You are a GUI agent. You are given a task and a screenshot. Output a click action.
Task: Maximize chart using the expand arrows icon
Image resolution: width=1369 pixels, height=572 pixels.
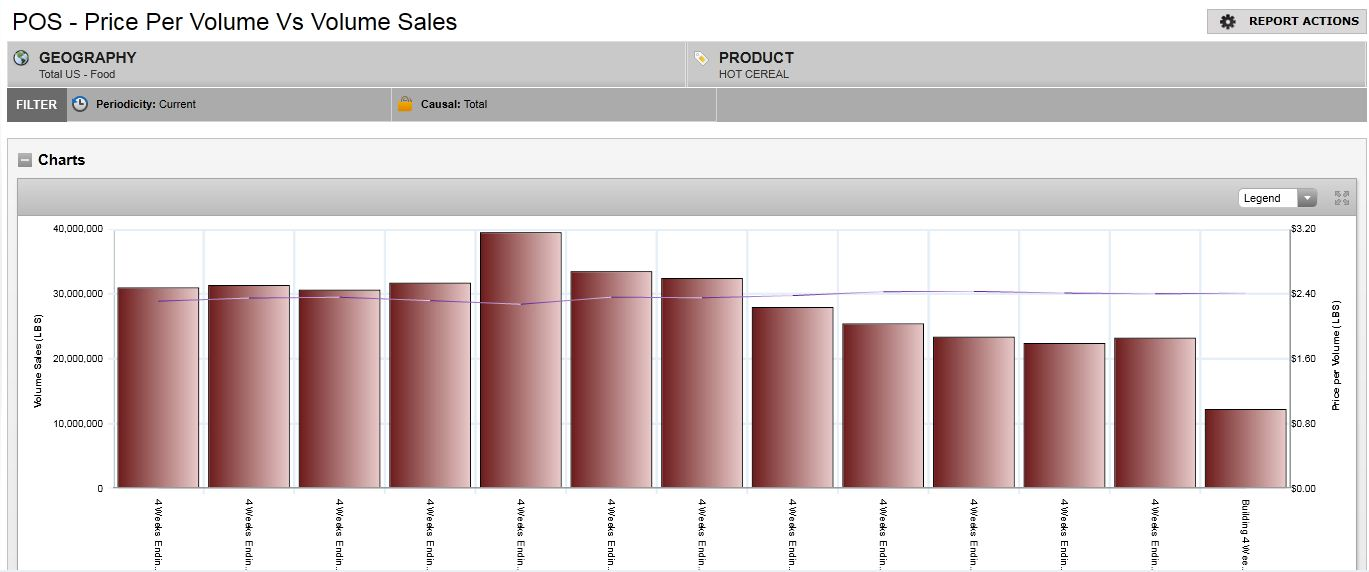coord(1341,198)
